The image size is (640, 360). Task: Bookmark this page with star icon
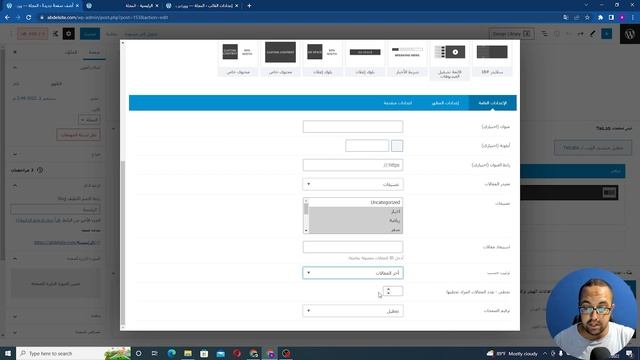pos(587,18)
